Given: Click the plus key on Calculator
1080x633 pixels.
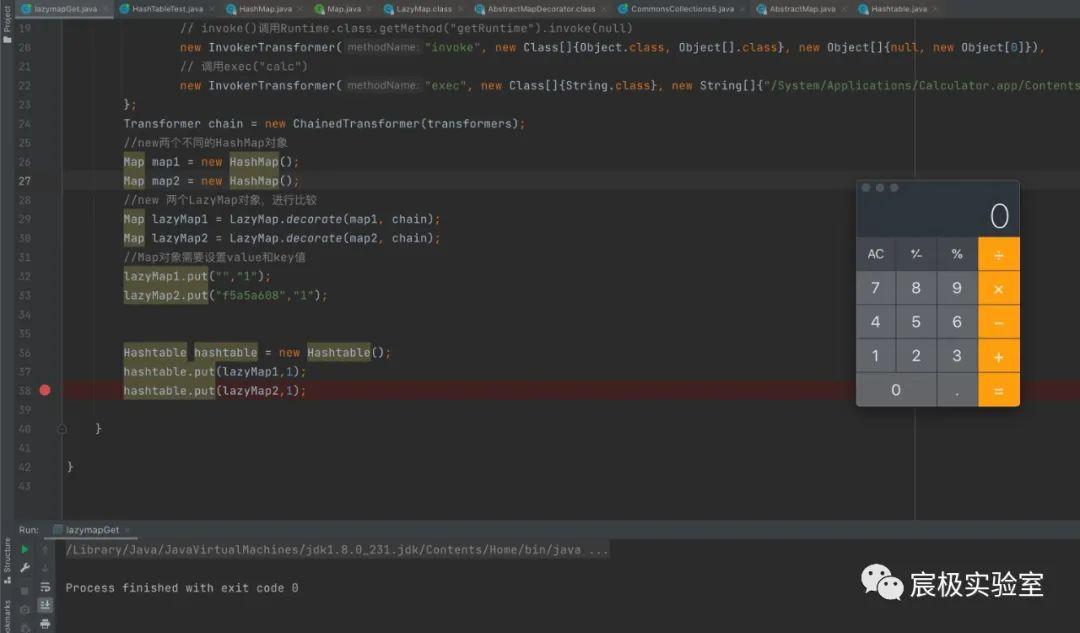Looking at the screenshot, I should tap(999, 356).
